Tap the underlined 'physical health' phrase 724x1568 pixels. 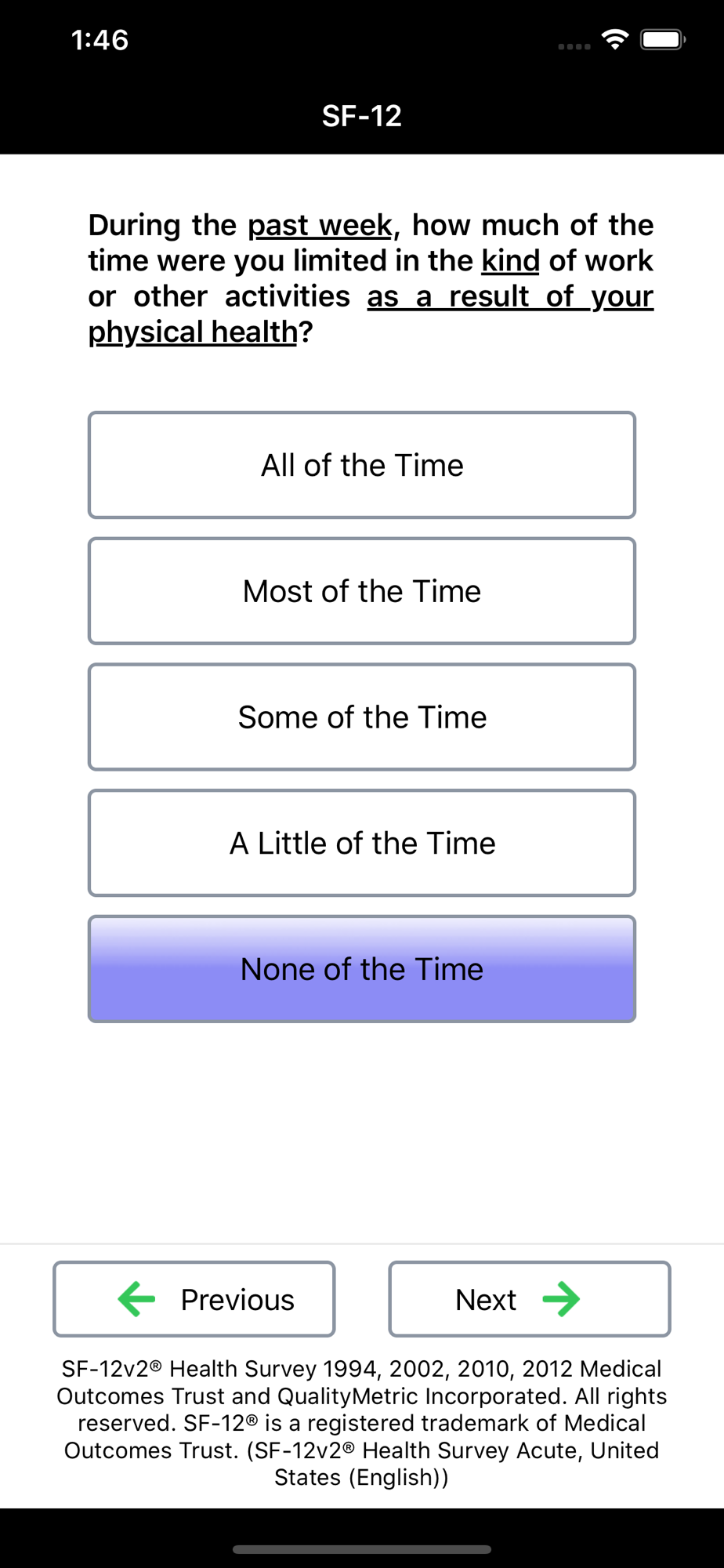point(193,332)
